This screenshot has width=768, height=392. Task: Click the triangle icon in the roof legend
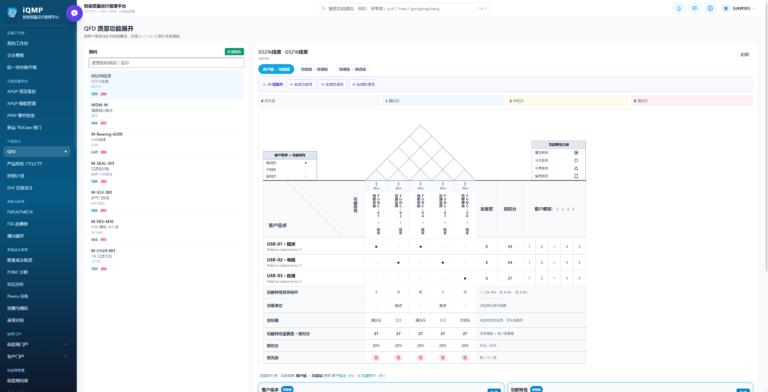coord(576,168)
